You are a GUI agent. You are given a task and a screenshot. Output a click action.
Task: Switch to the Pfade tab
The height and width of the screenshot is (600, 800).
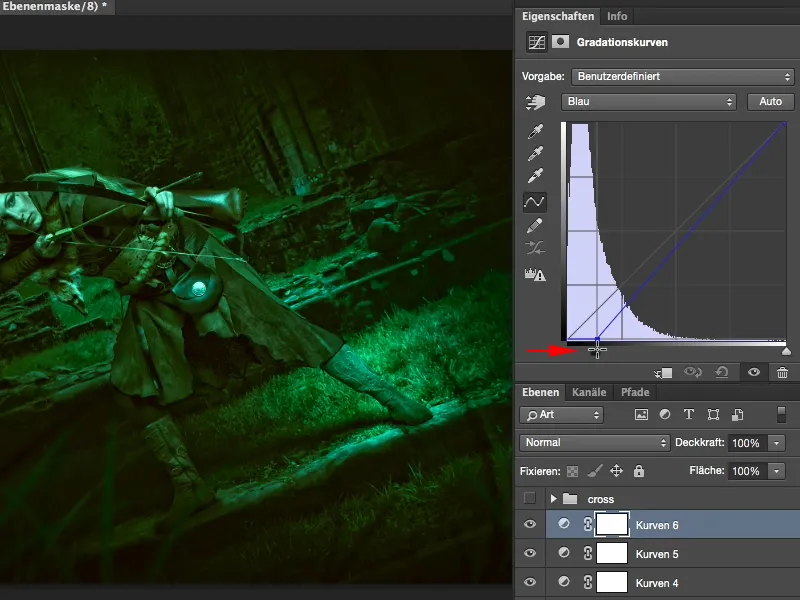tap(635, 392)
